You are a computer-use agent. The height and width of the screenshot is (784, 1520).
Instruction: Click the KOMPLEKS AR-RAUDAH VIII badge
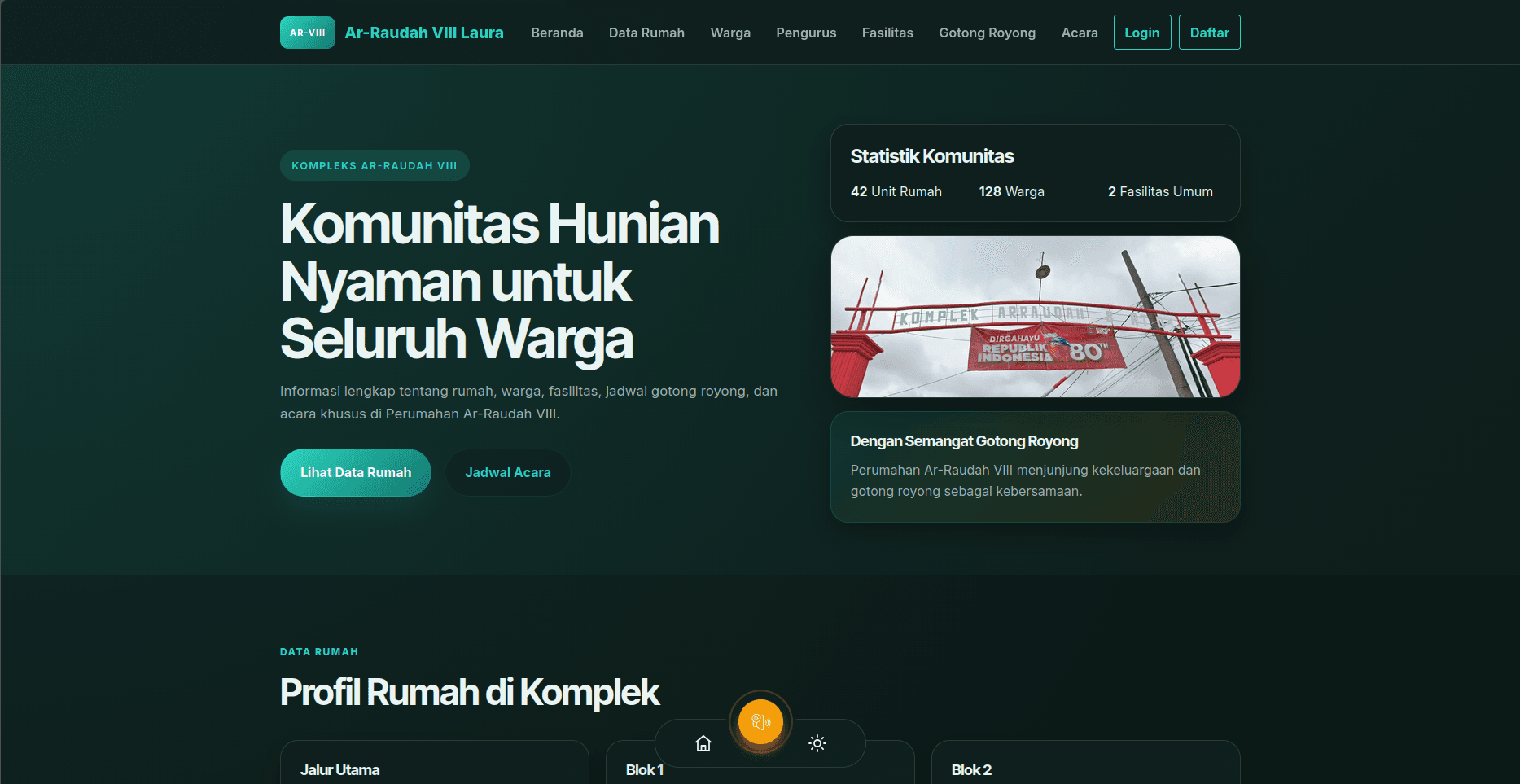[x=375, y=165]
